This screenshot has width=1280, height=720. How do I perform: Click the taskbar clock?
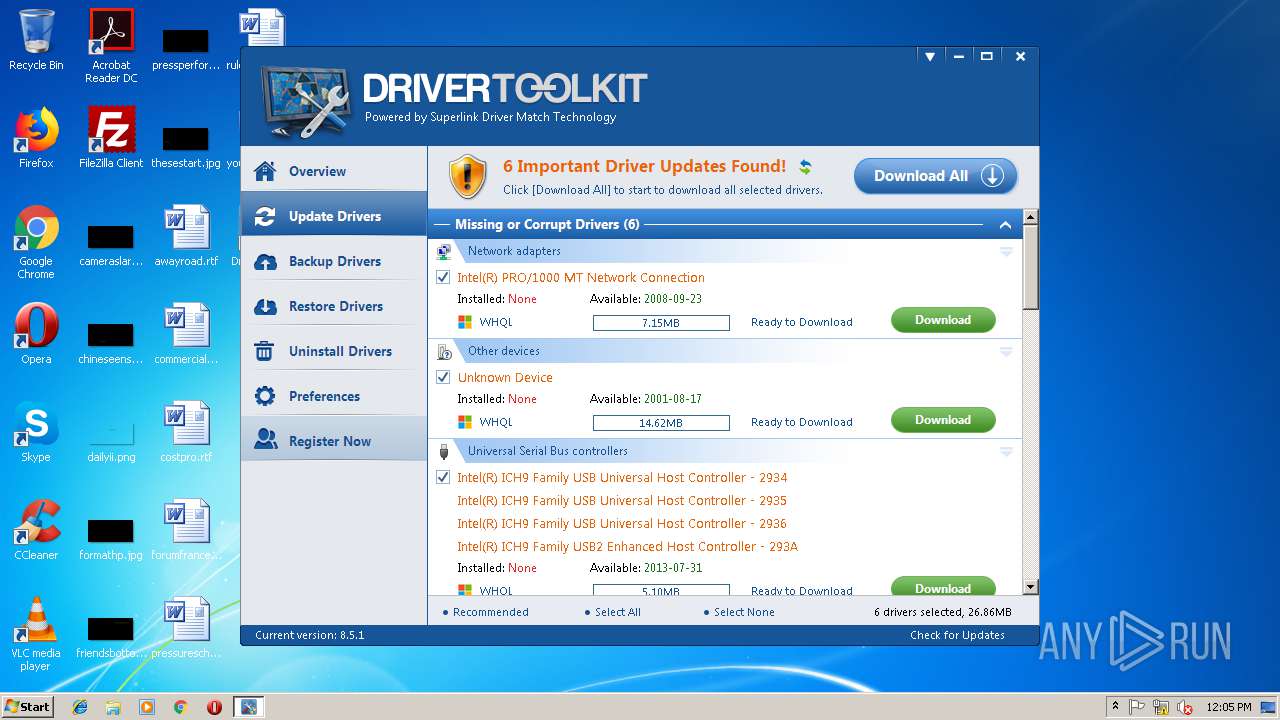(x=1229, y=707)
